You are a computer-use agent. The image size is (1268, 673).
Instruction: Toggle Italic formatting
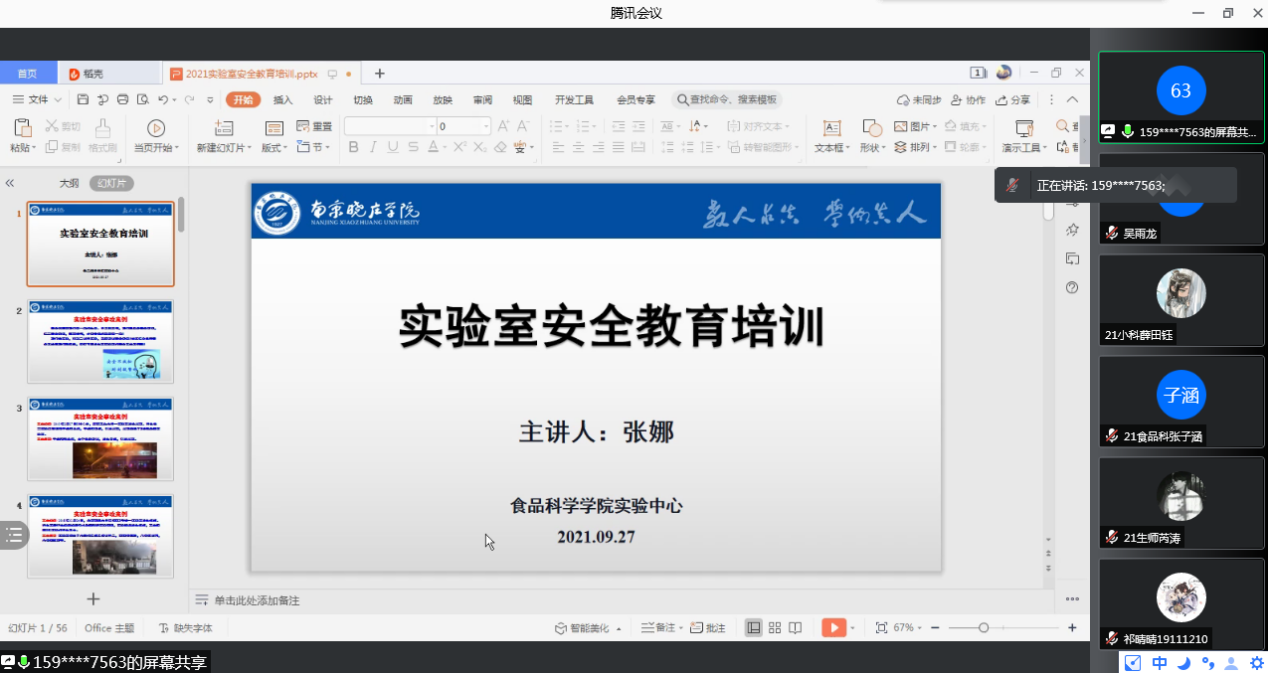pos(373,148)
